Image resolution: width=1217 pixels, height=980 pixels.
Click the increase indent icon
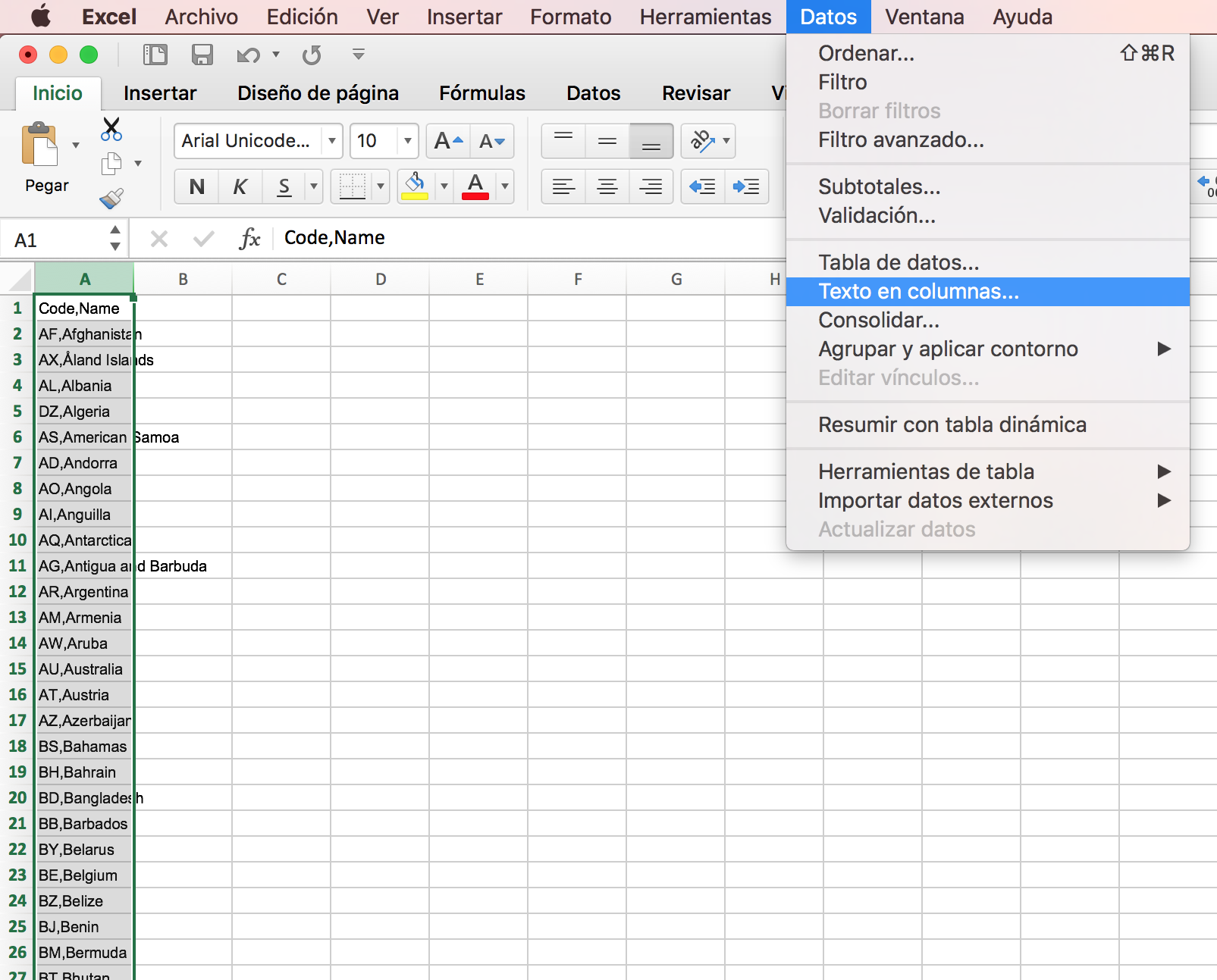pyautogui.click(x=747, y=186)
